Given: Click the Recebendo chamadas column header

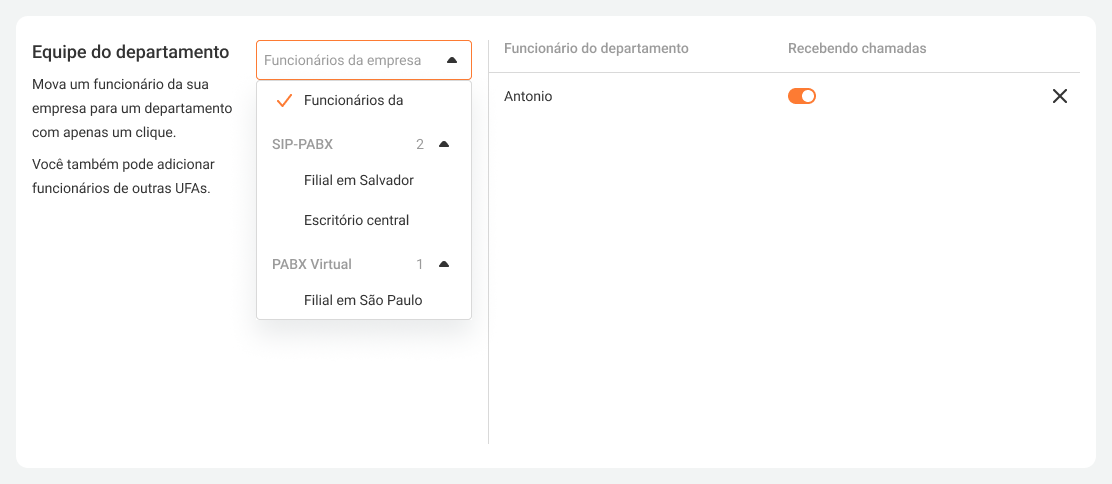Looking at the screenshot, I should click(x=857, y=48).
